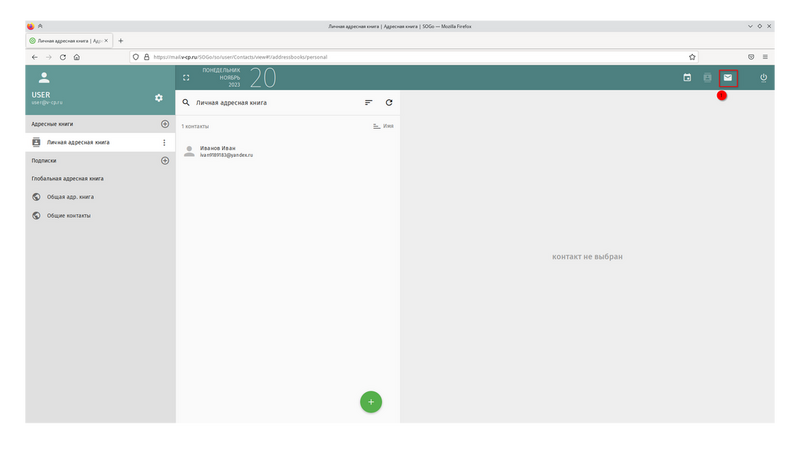Refresh the contact list

pos(389,102)
